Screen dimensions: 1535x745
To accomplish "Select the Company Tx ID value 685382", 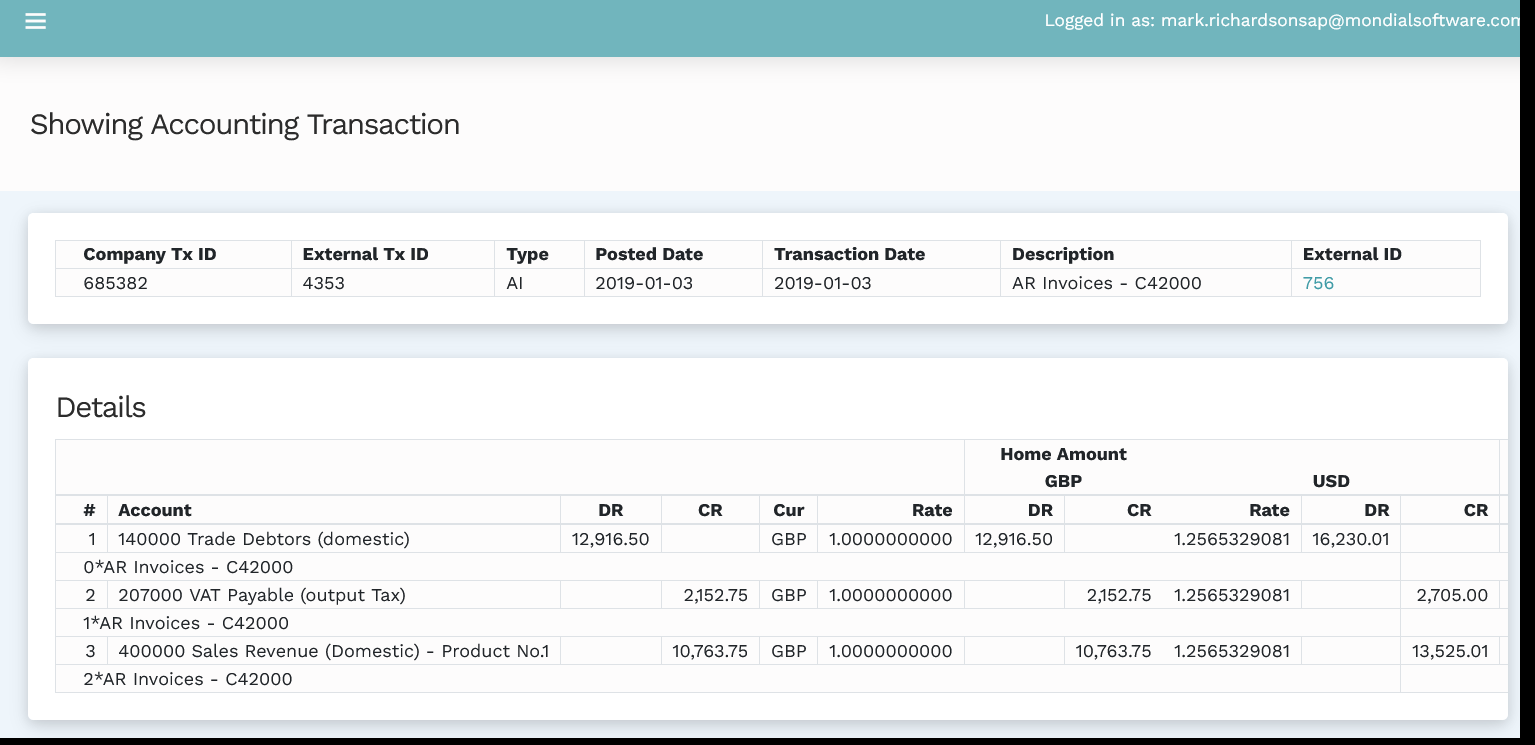I will pos(115,283).
